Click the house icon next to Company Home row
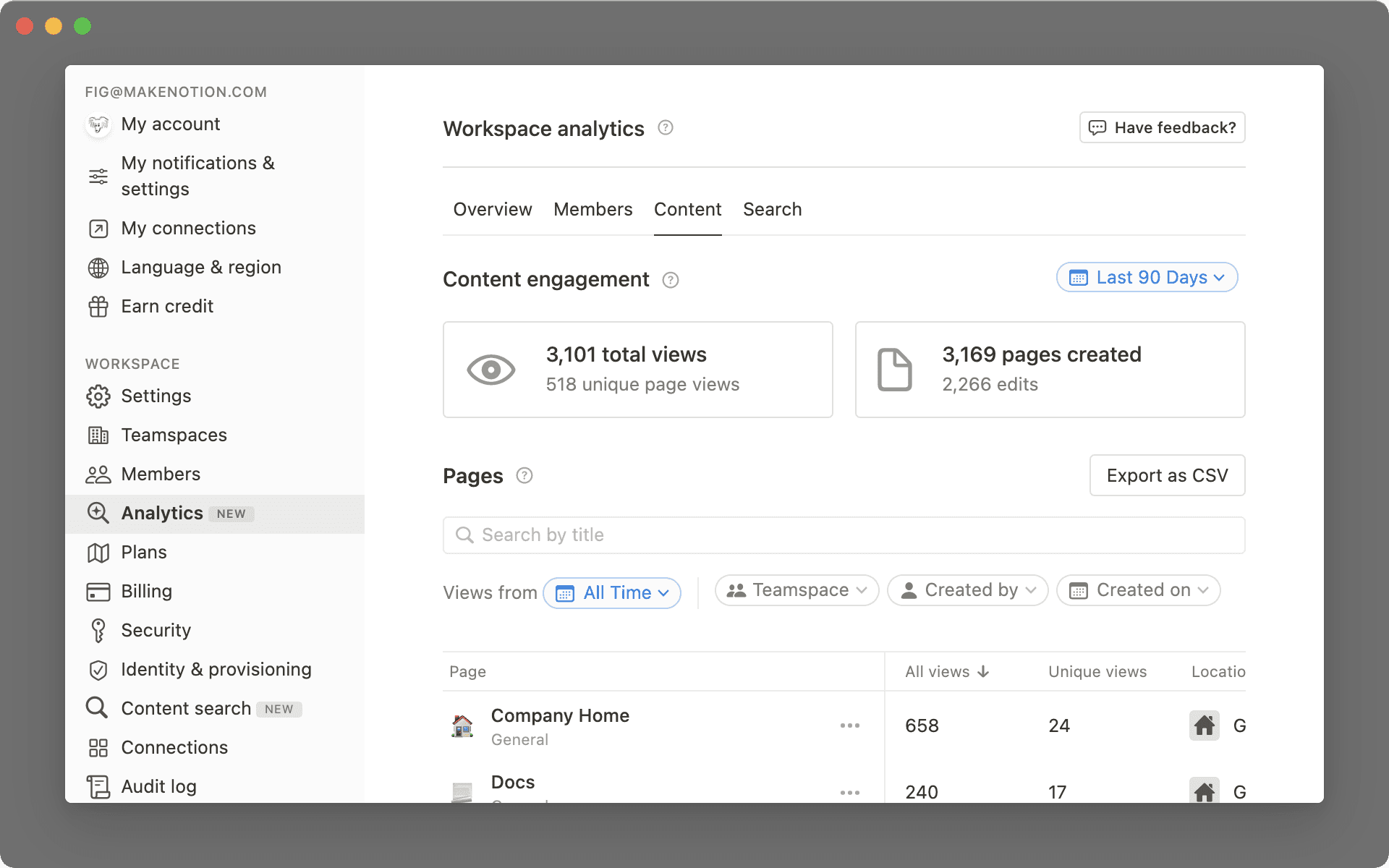The height and width of the screenshot is (868, 1389). (x=1204, y=726)
